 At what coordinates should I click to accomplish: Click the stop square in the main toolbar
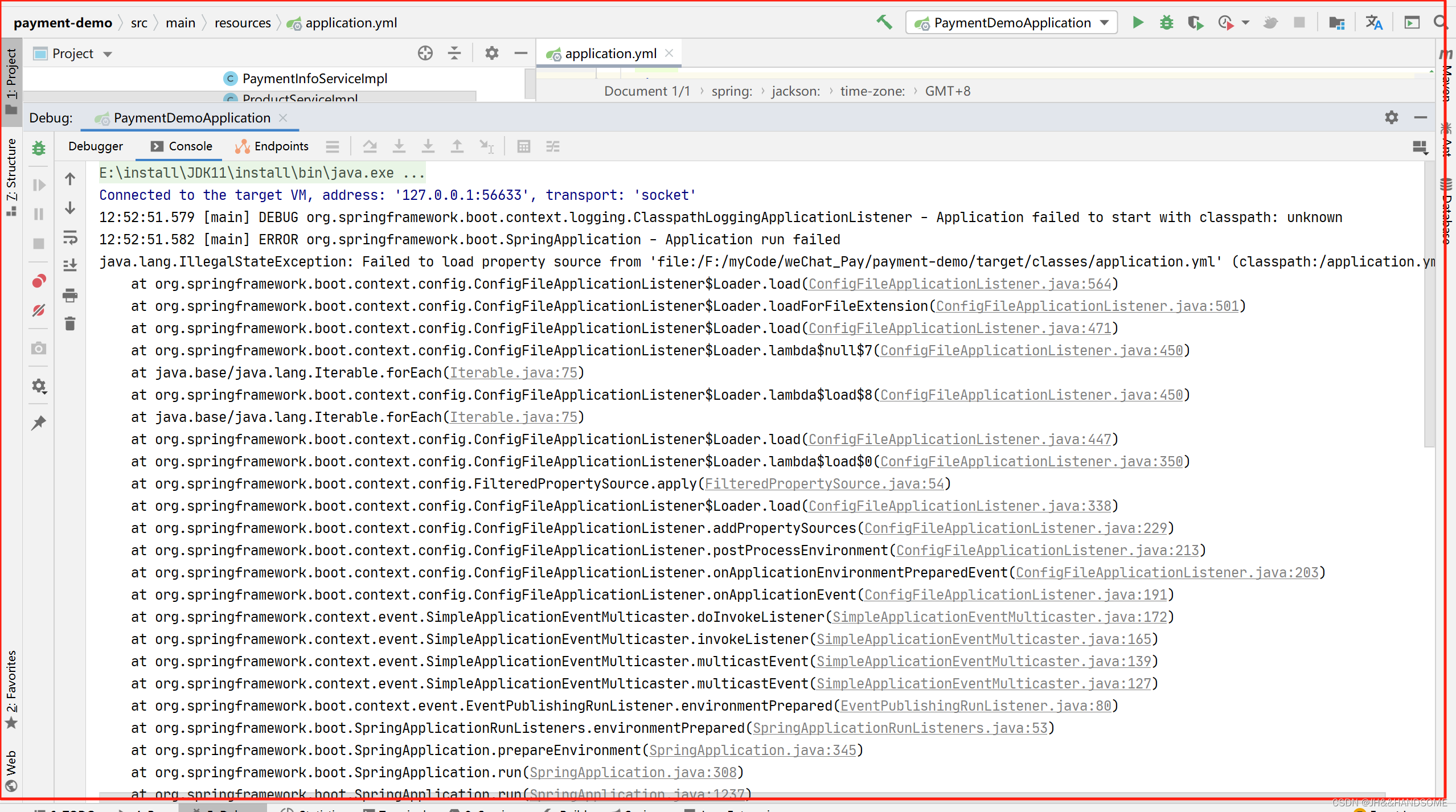(1299, 23)
